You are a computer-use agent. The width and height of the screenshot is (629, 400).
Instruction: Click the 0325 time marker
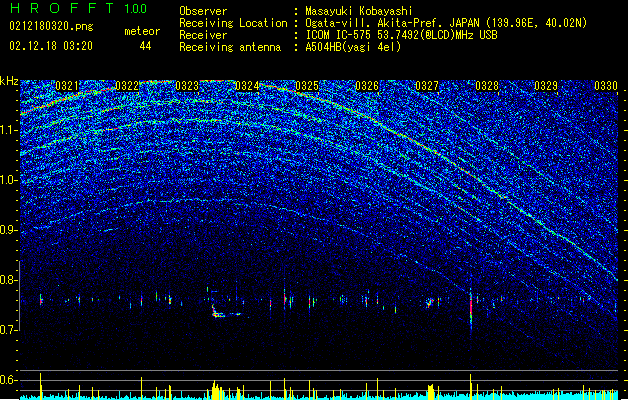[307, 86]
